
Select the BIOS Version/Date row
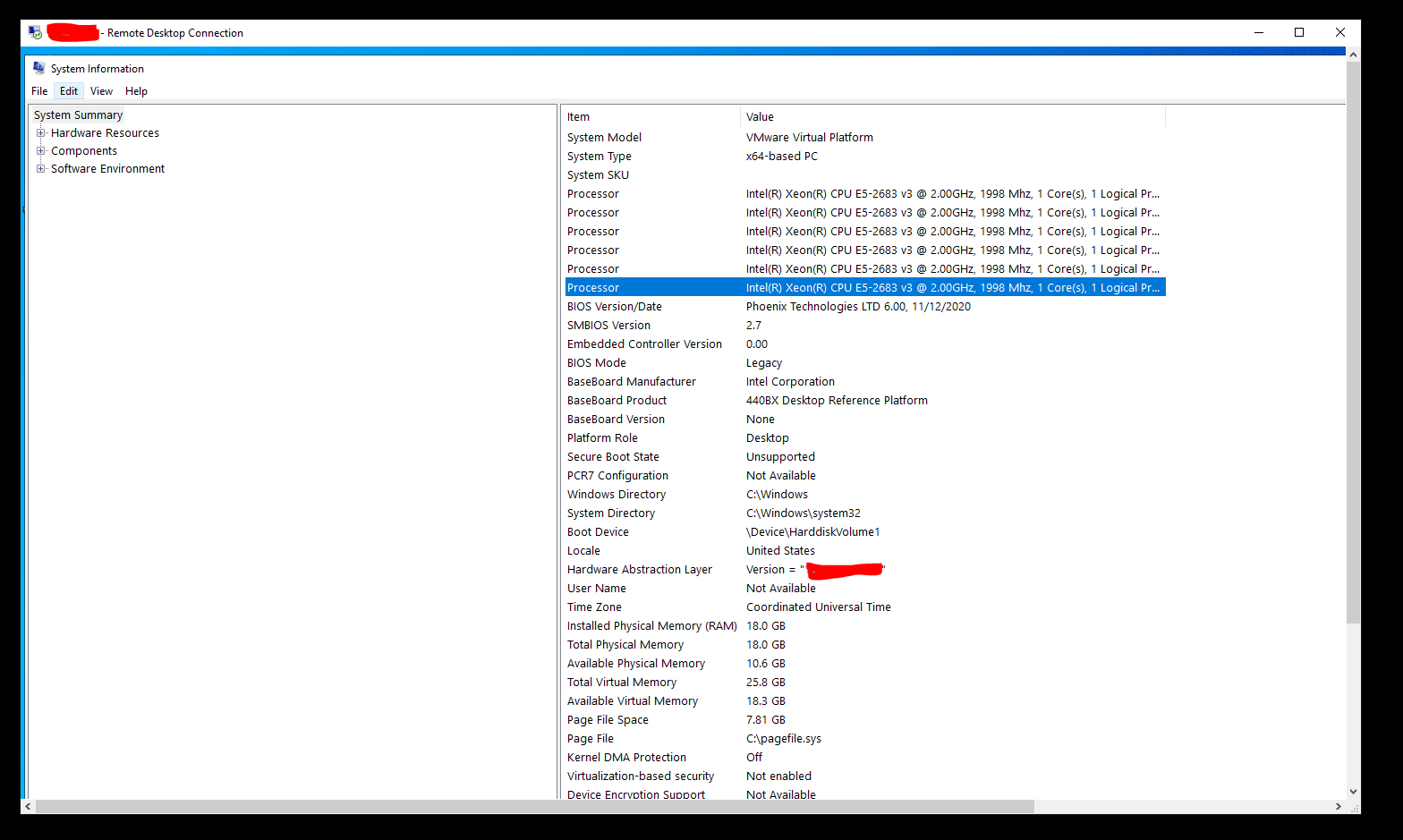tap(865, 307)
